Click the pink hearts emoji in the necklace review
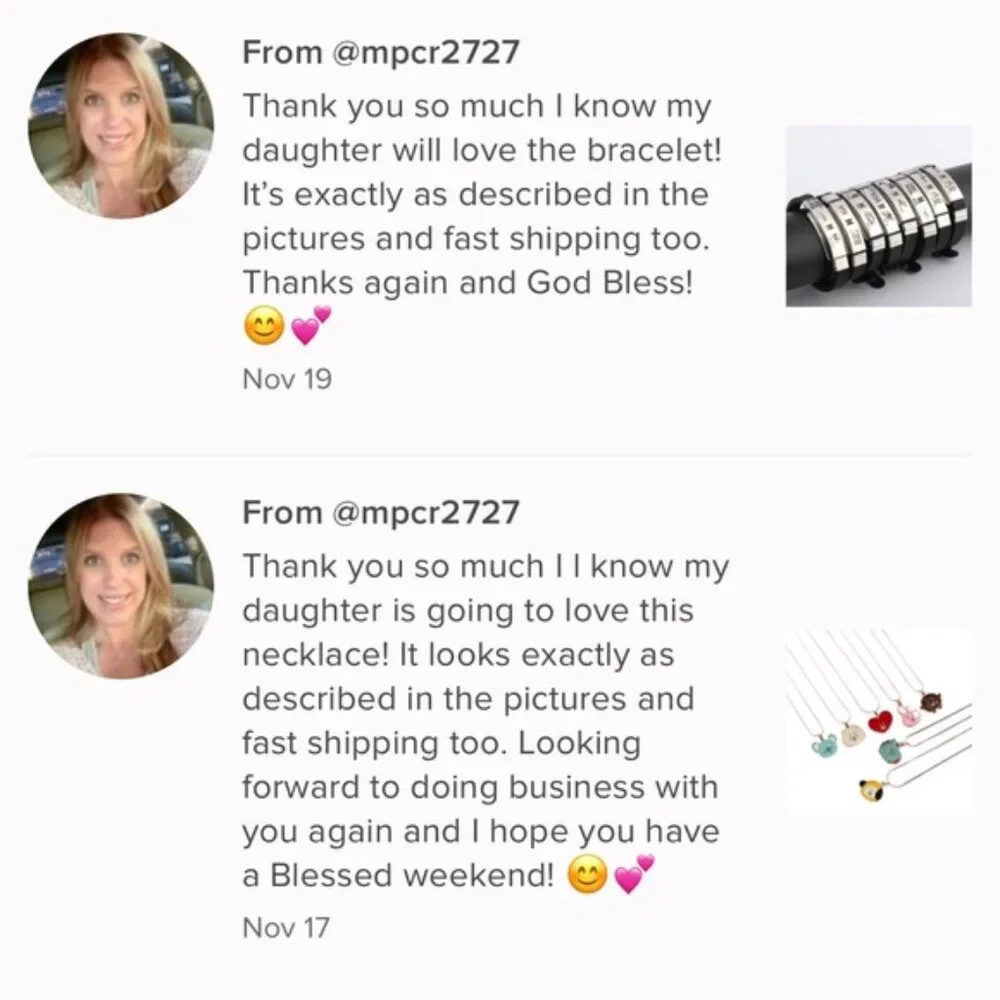Screen dimensions: 1000x1000 (632, 875)
